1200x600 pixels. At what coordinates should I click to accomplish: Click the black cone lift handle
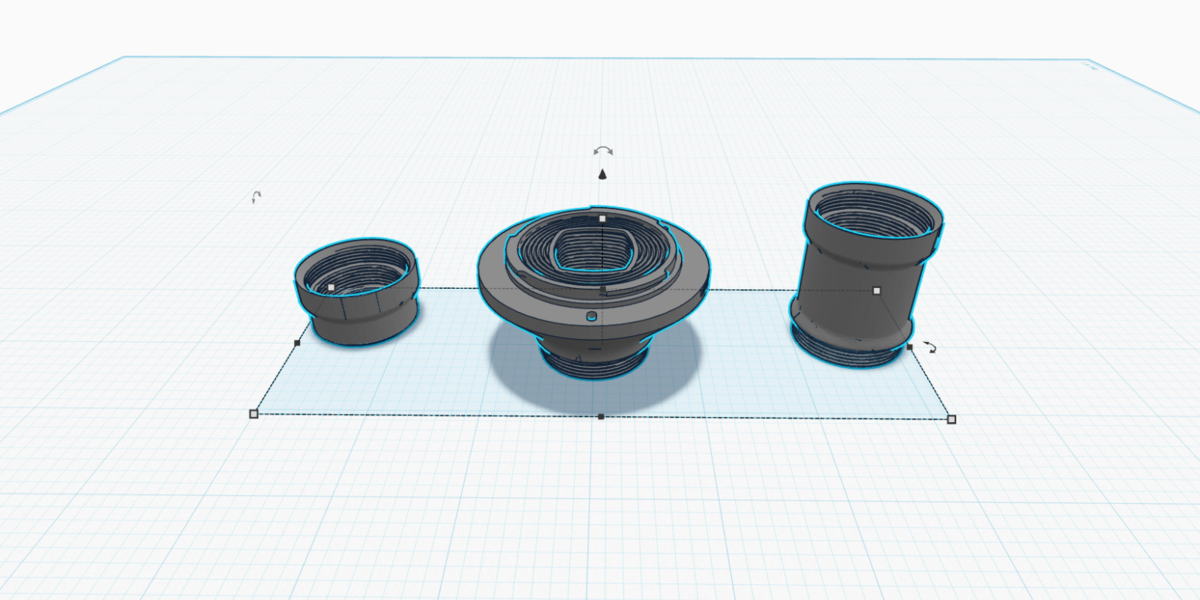point(602,175)
